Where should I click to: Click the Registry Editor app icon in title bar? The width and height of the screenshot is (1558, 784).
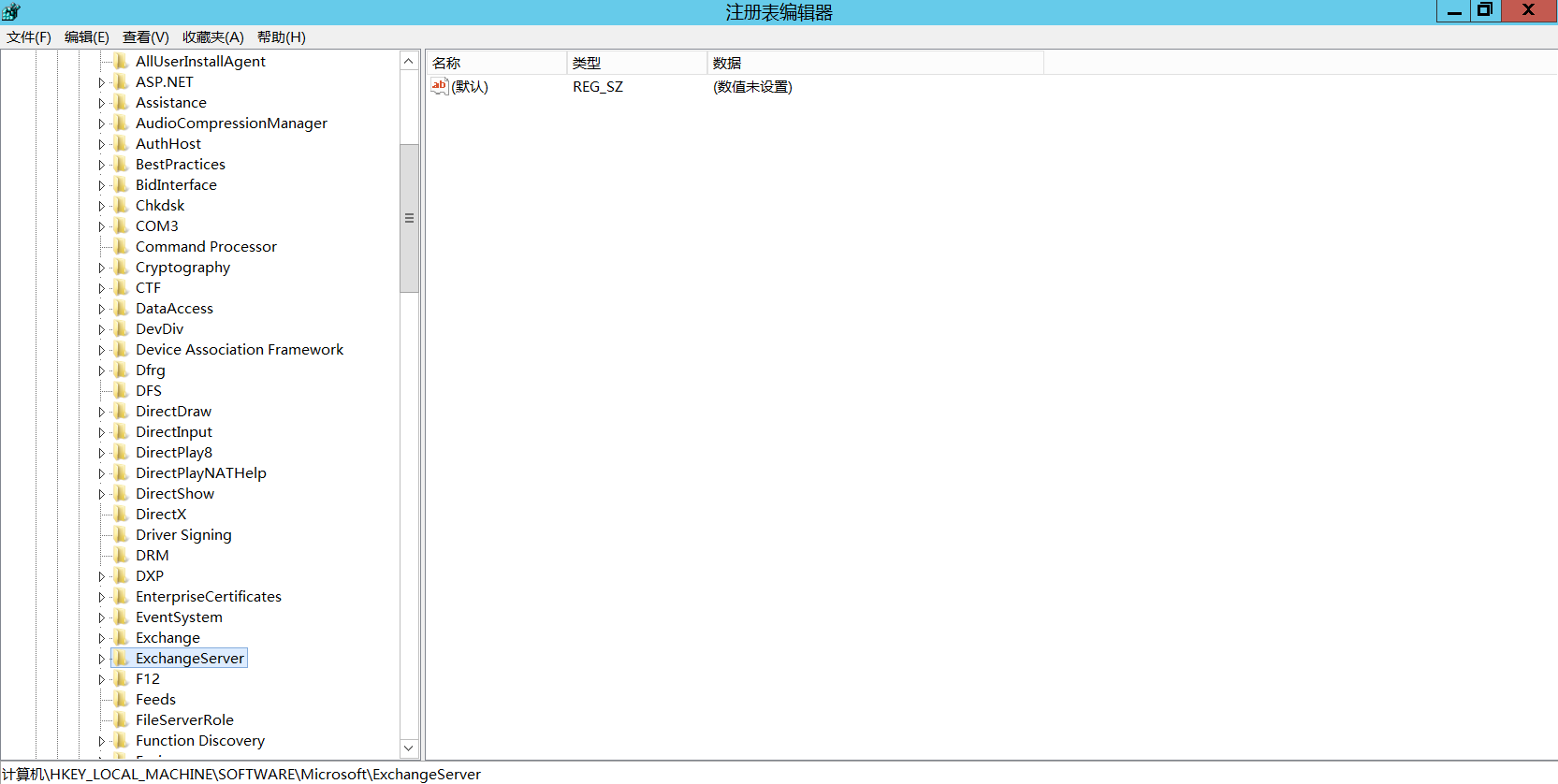[x=11, y=11]
